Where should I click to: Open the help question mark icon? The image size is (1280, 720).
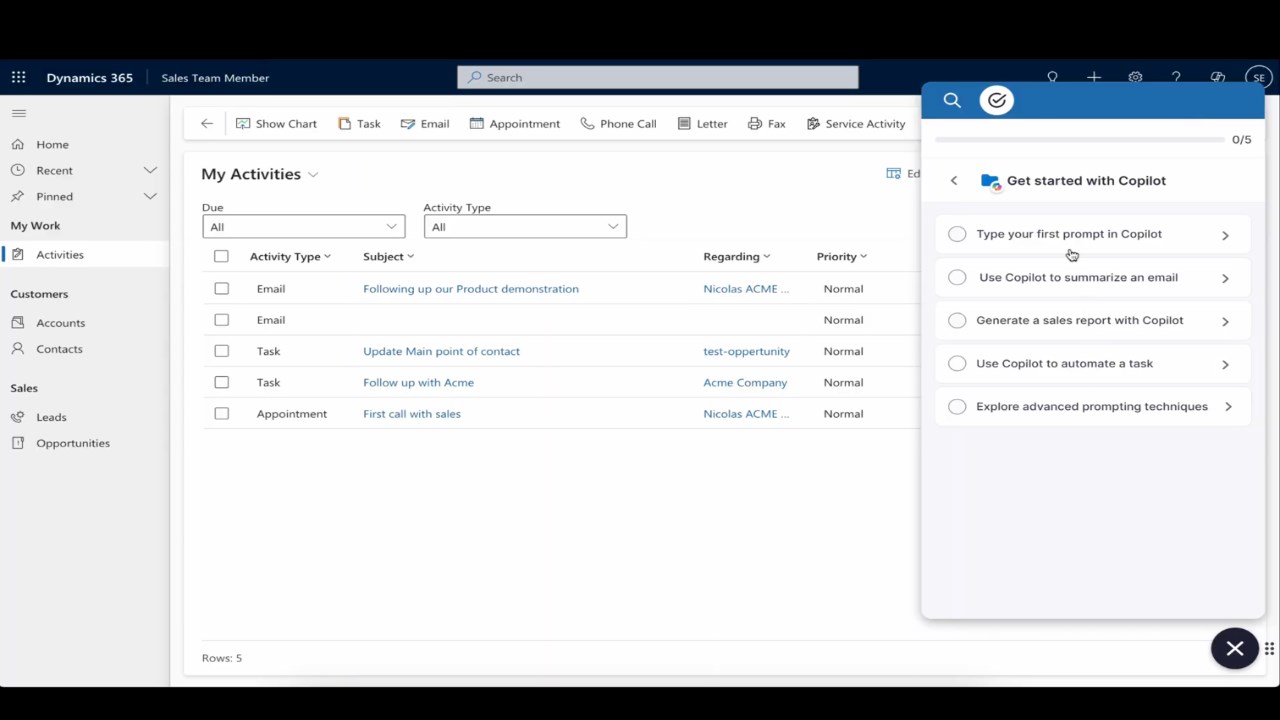tap(1176, 77)
